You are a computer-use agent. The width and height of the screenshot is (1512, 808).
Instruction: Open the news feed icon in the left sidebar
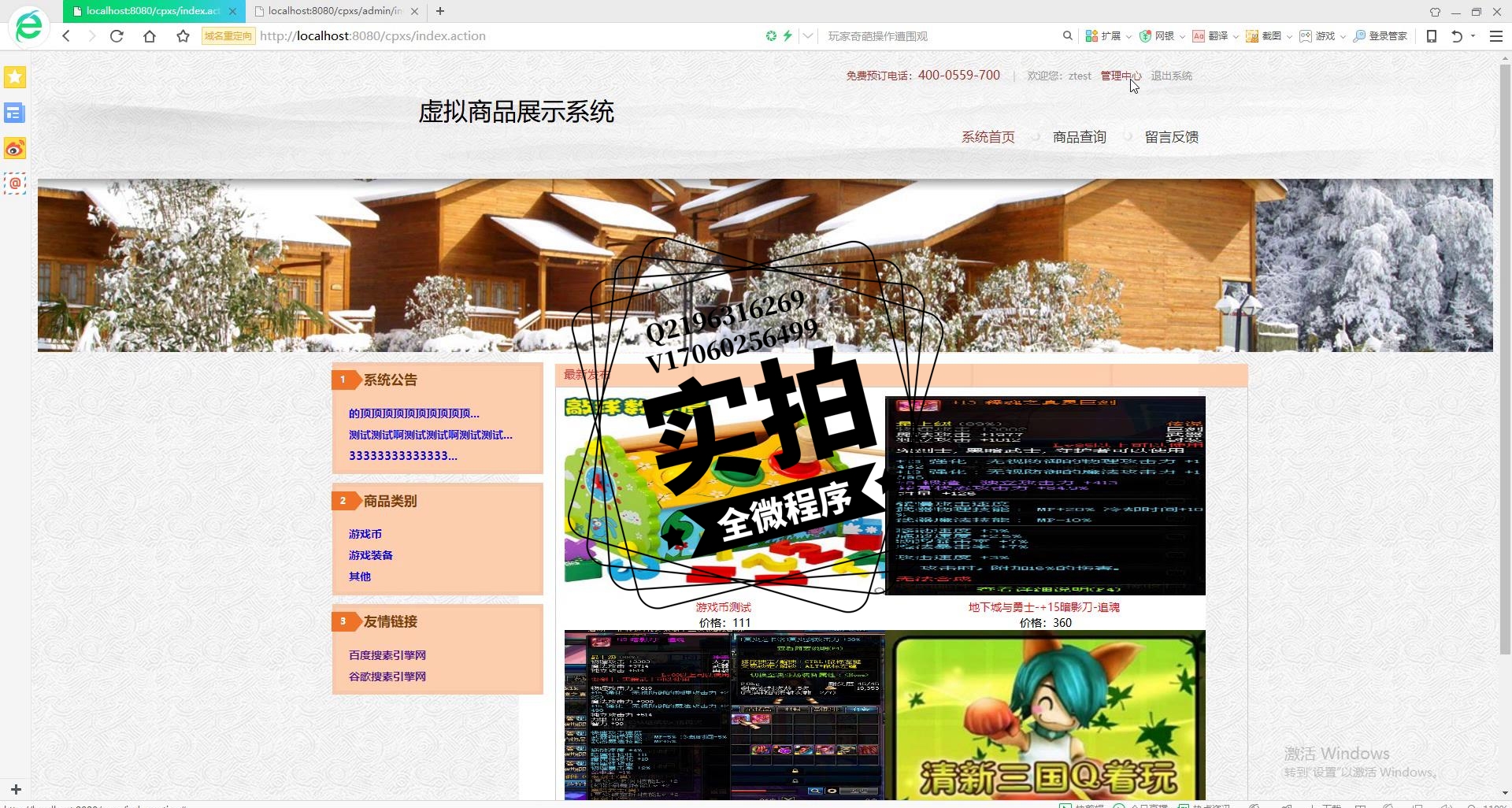(15, 113)
